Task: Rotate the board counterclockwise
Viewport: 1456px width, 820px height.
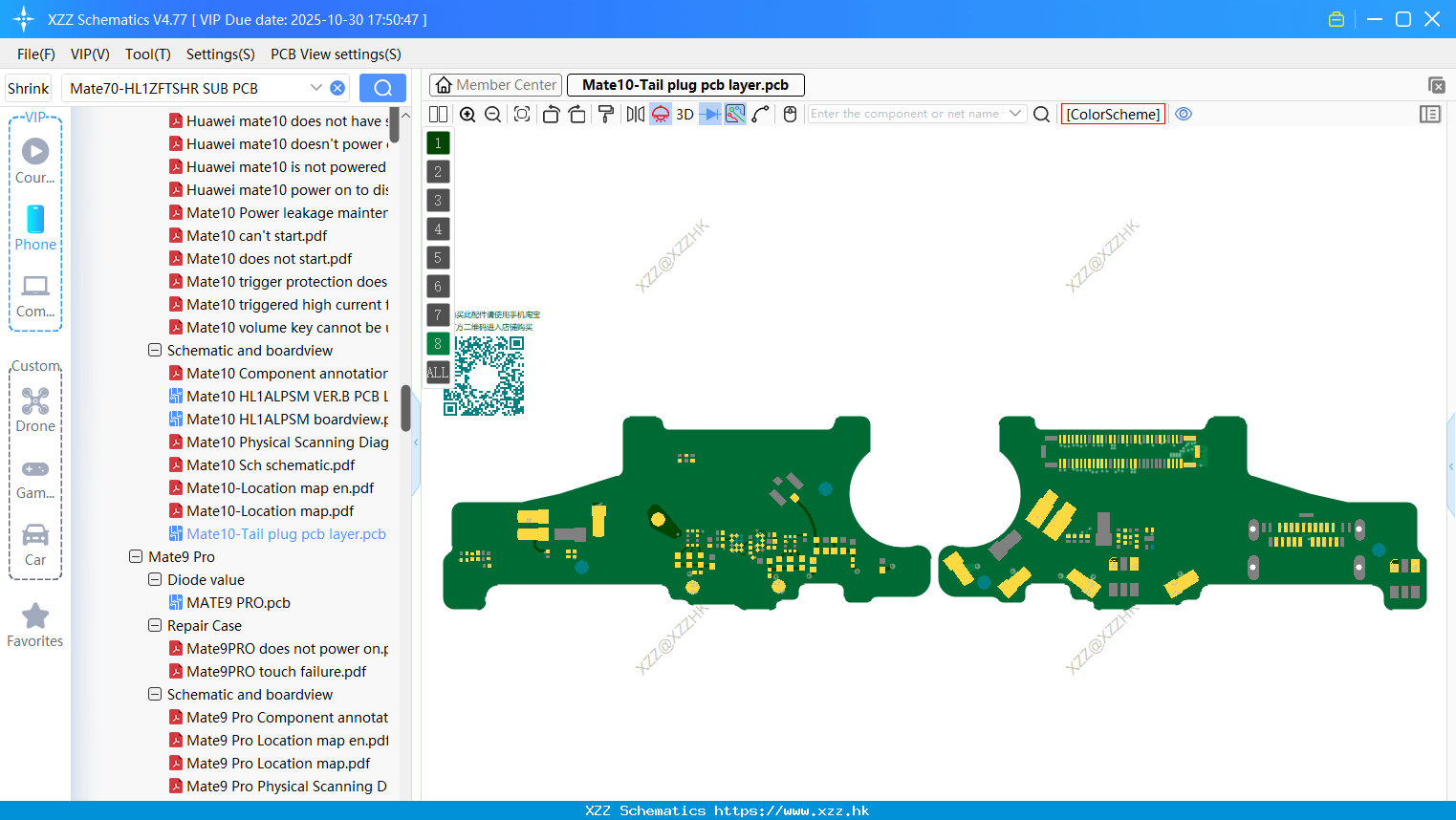Action: [x=551, y=114]
